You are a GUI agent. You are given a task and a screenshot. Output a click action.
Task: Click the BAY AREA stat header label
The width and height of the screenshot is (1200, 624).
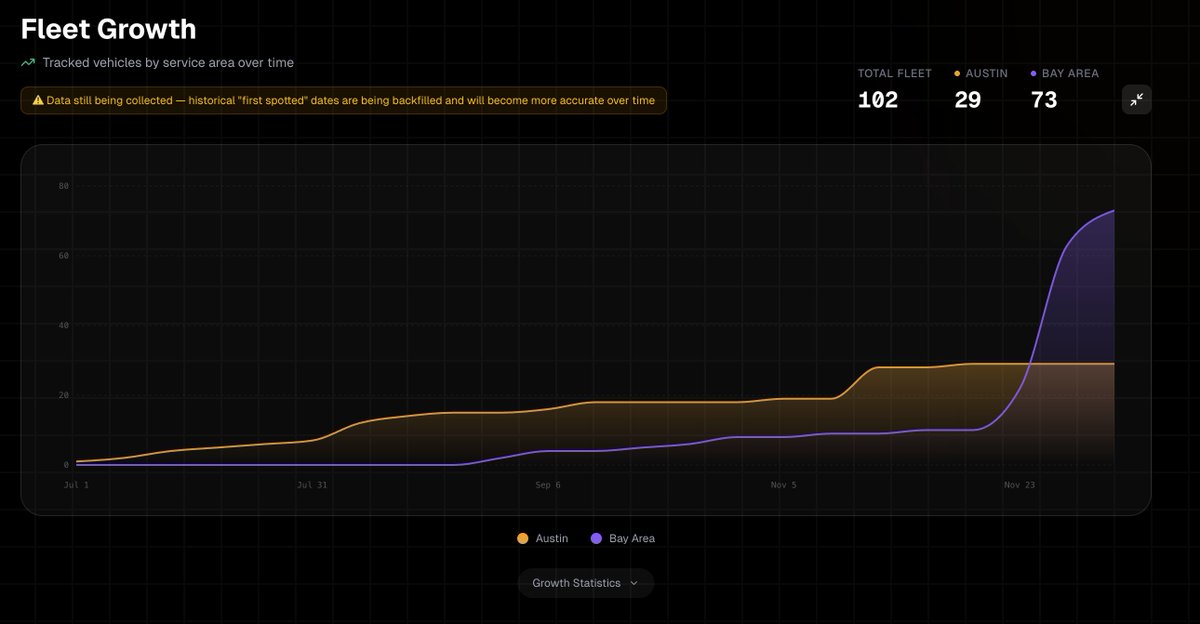point(1070,73)
